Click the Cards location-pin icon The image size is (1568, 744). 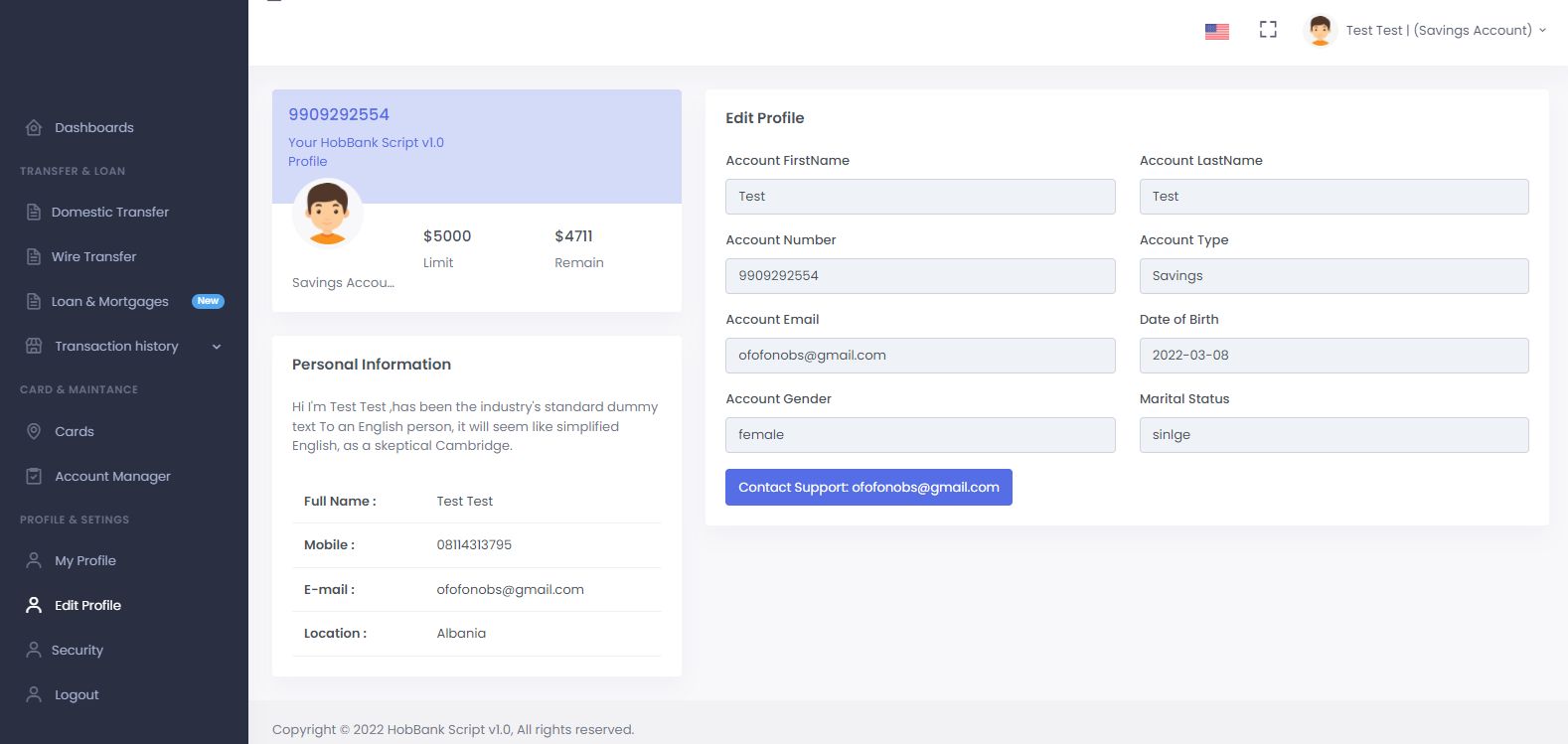(x=34, y=431)
